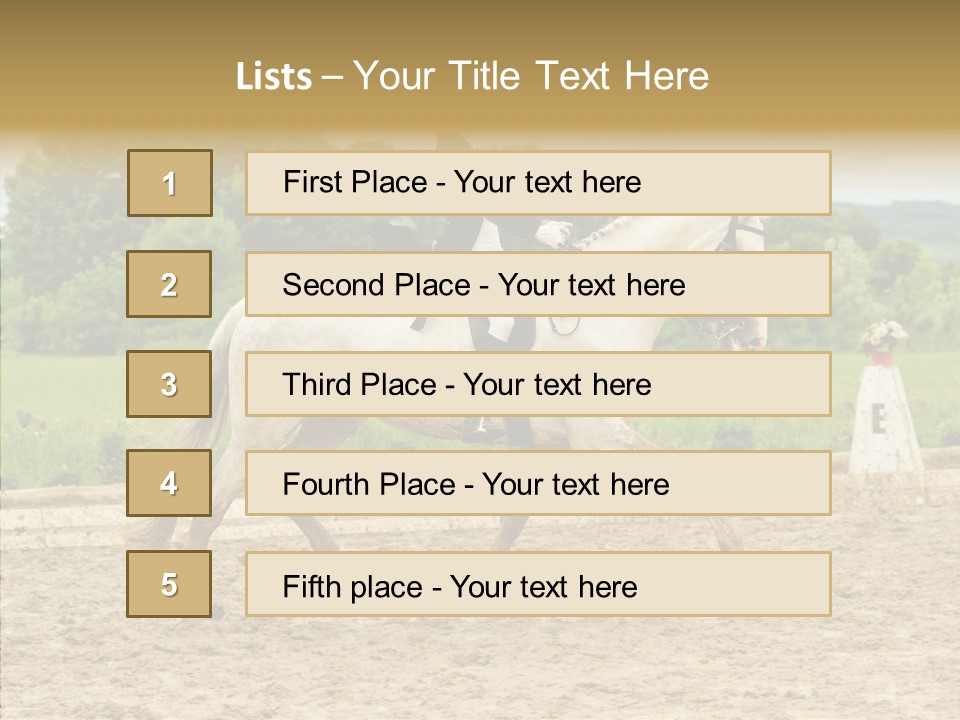Click the bold word Lists in title
This screenshot has height=720, width=960.
[274, 77]
